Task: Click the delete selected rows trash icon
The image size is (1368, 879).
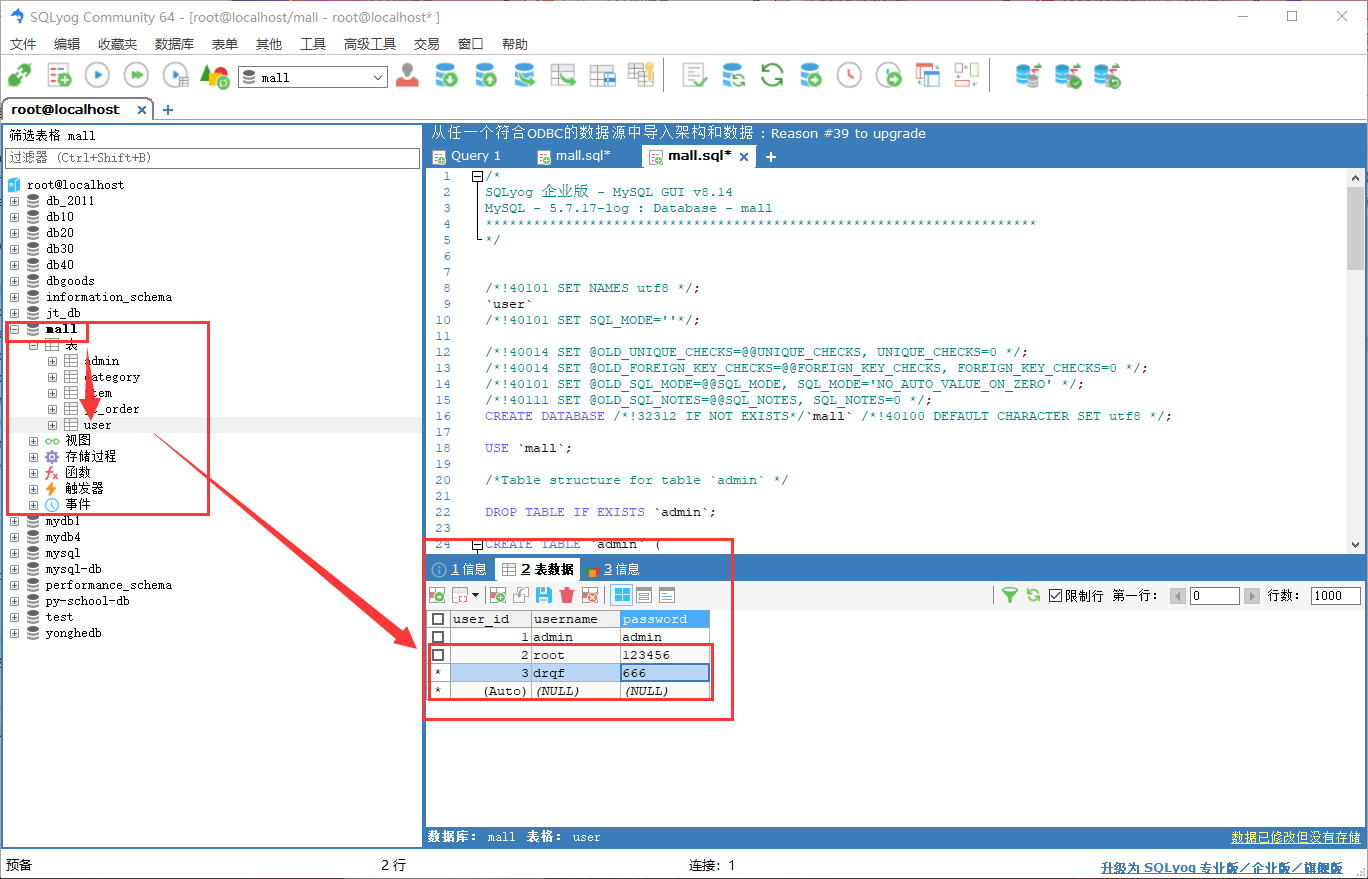Action: tap(567, 595)
